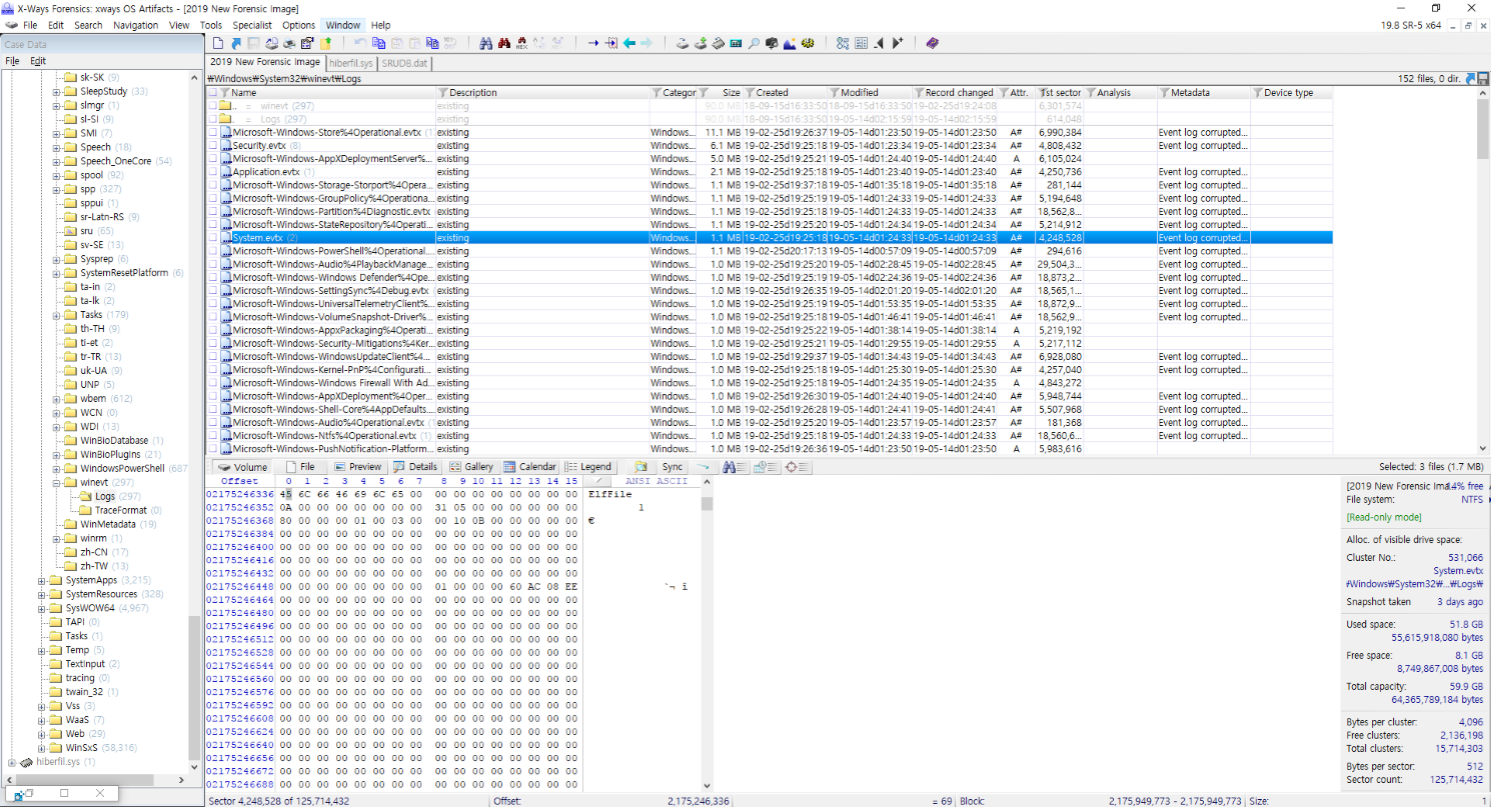Image resolution: width=1491 pixels, height=807 pixels.
Task: Click the folder search icon beside Sync
Action: click(x=641, y=467)
